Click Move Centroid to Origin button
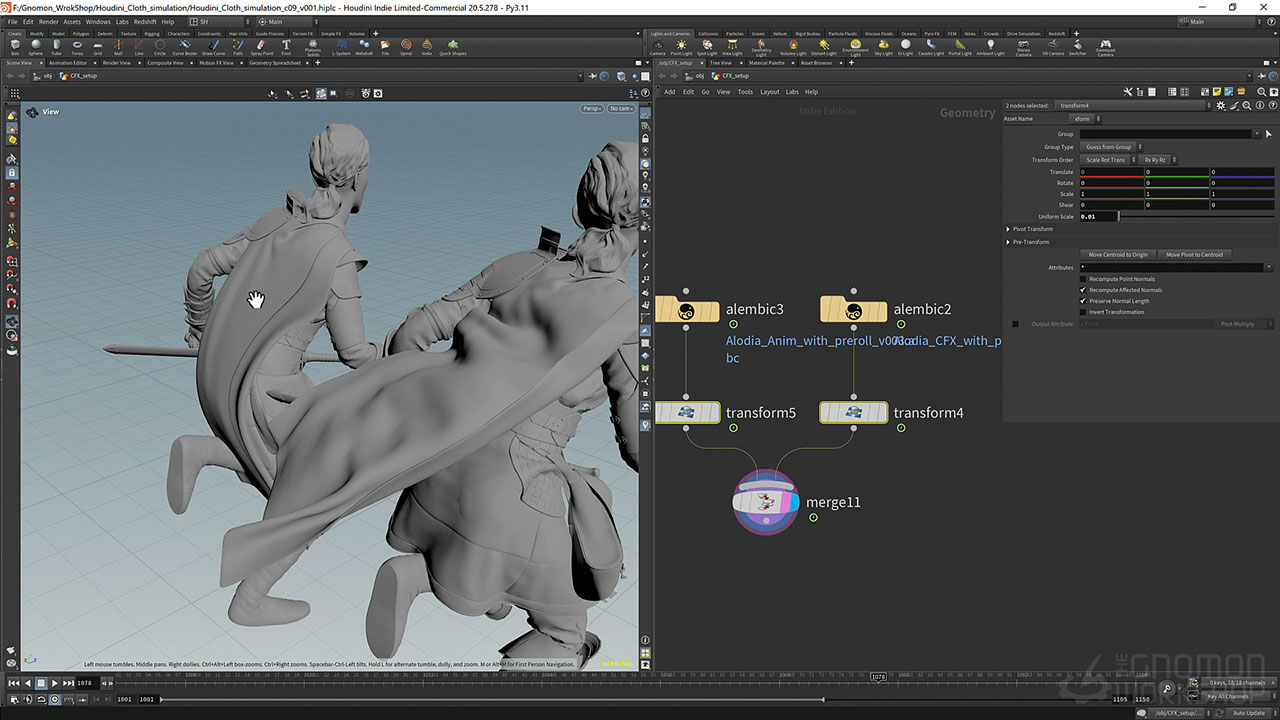The width and height of the screenshot is (1280, 720). [x=1118, y=255]
